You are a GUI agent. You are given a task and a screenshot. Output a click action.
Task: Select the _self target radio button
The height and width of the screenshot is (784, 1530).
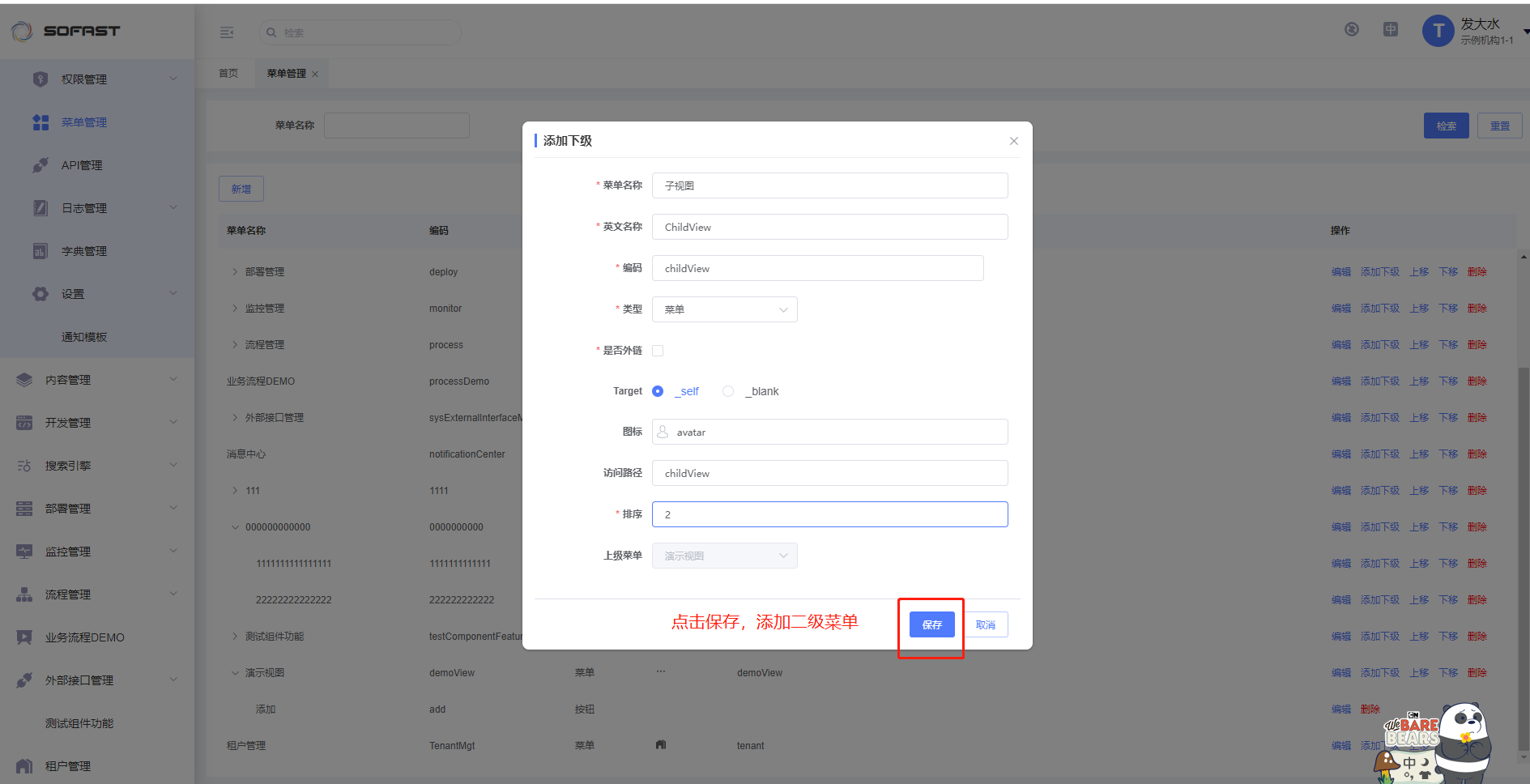coord(658,391)
